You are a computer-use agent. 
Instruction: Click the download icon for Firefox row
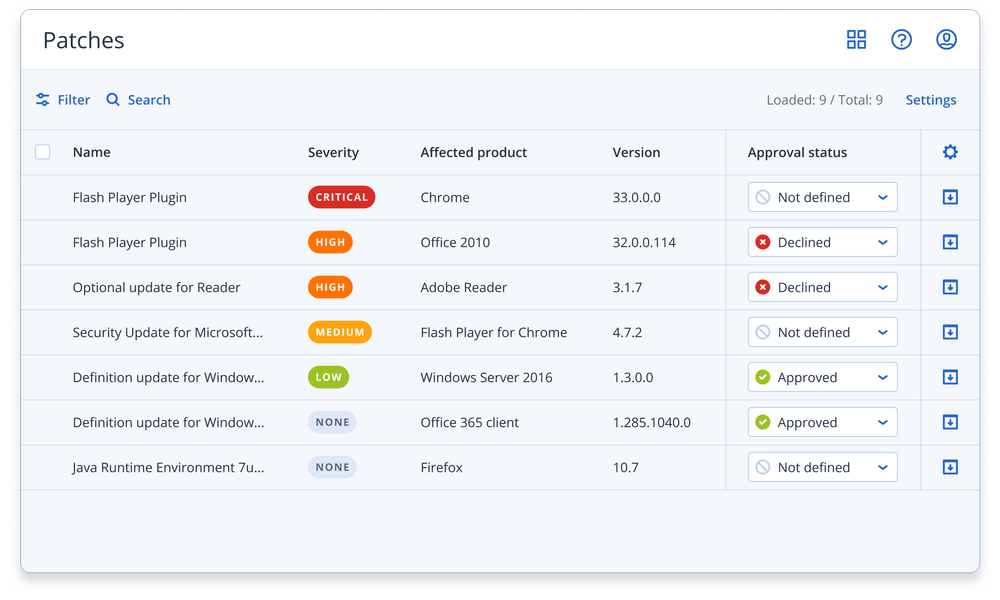pyautogui.click(x=950, y=467)
